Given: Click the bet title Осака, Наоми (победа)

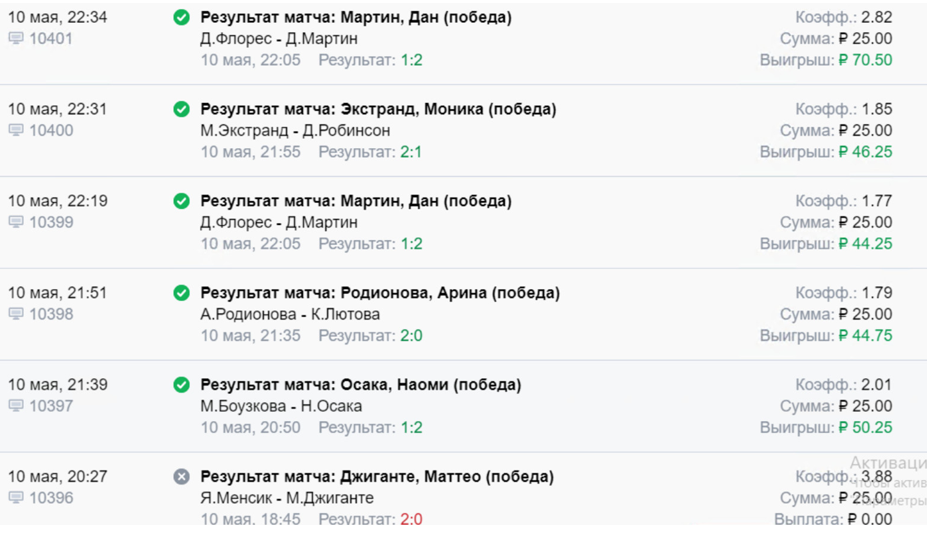Looking at the screenshot, I should click(x=431, y=385).
